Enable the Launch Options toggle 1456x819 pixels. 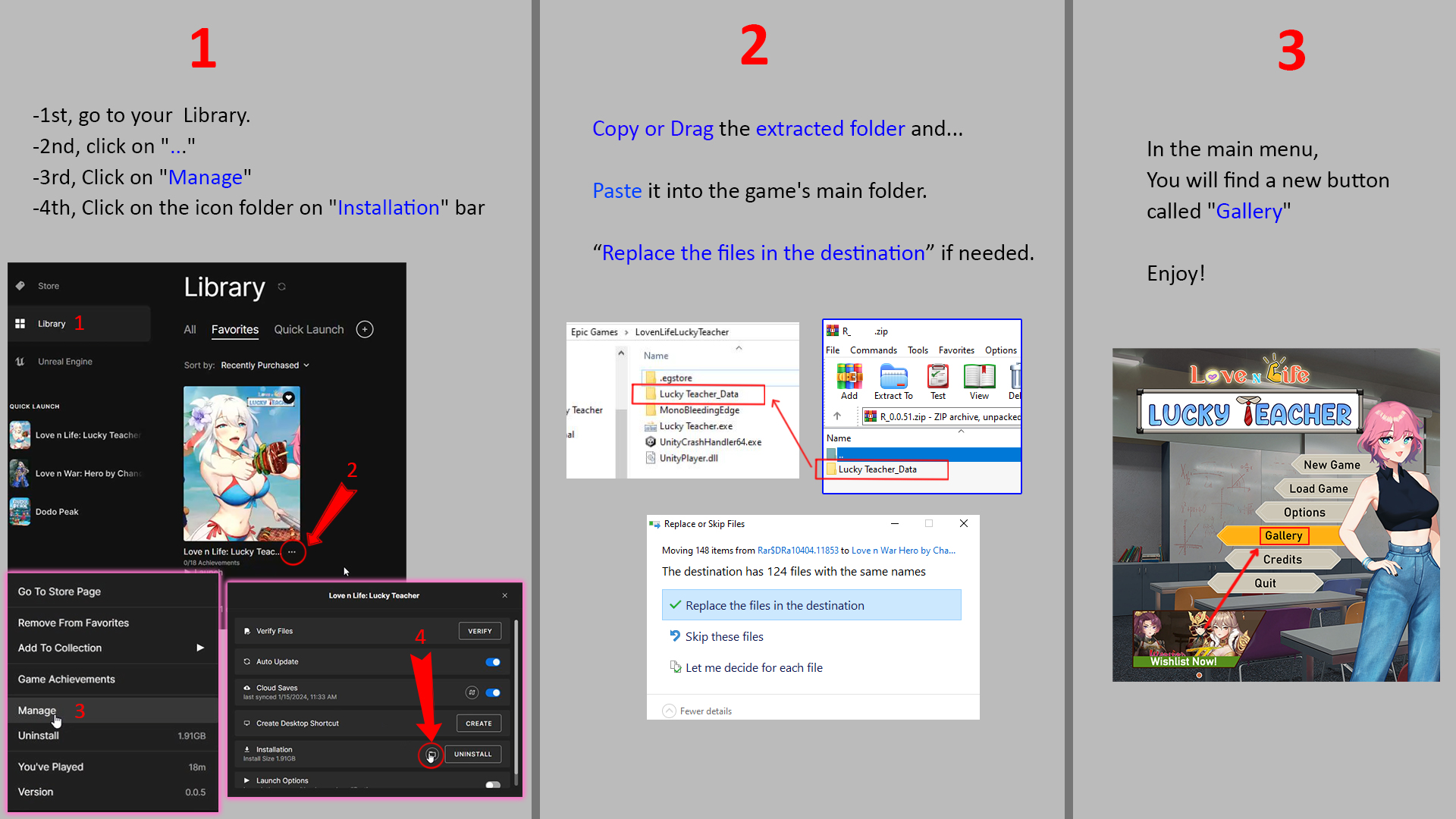pyautogui.click(x=493, y=784)
